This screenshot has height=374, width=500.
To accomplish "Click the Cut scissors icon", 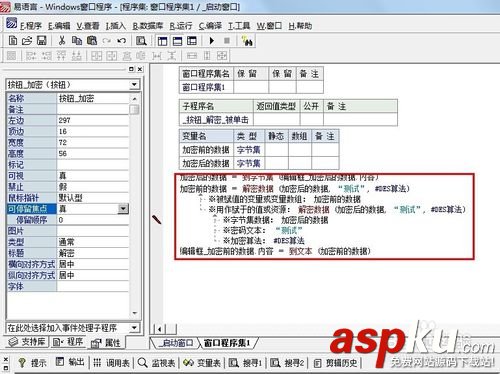I will tap(62, 41).
